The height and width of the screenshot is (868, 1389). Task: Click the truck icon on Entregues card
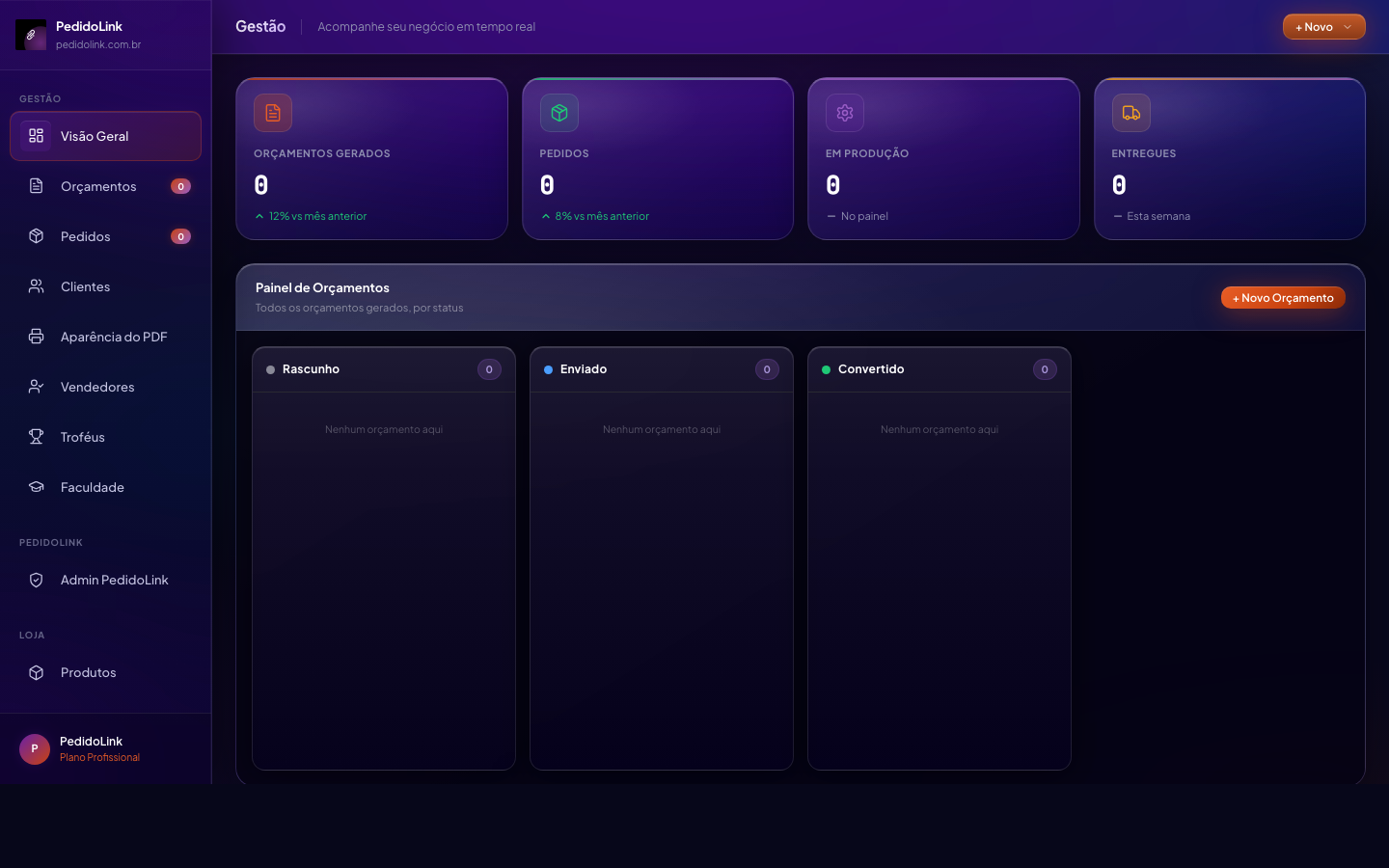pyautogui.click(x=1131, y=113)
